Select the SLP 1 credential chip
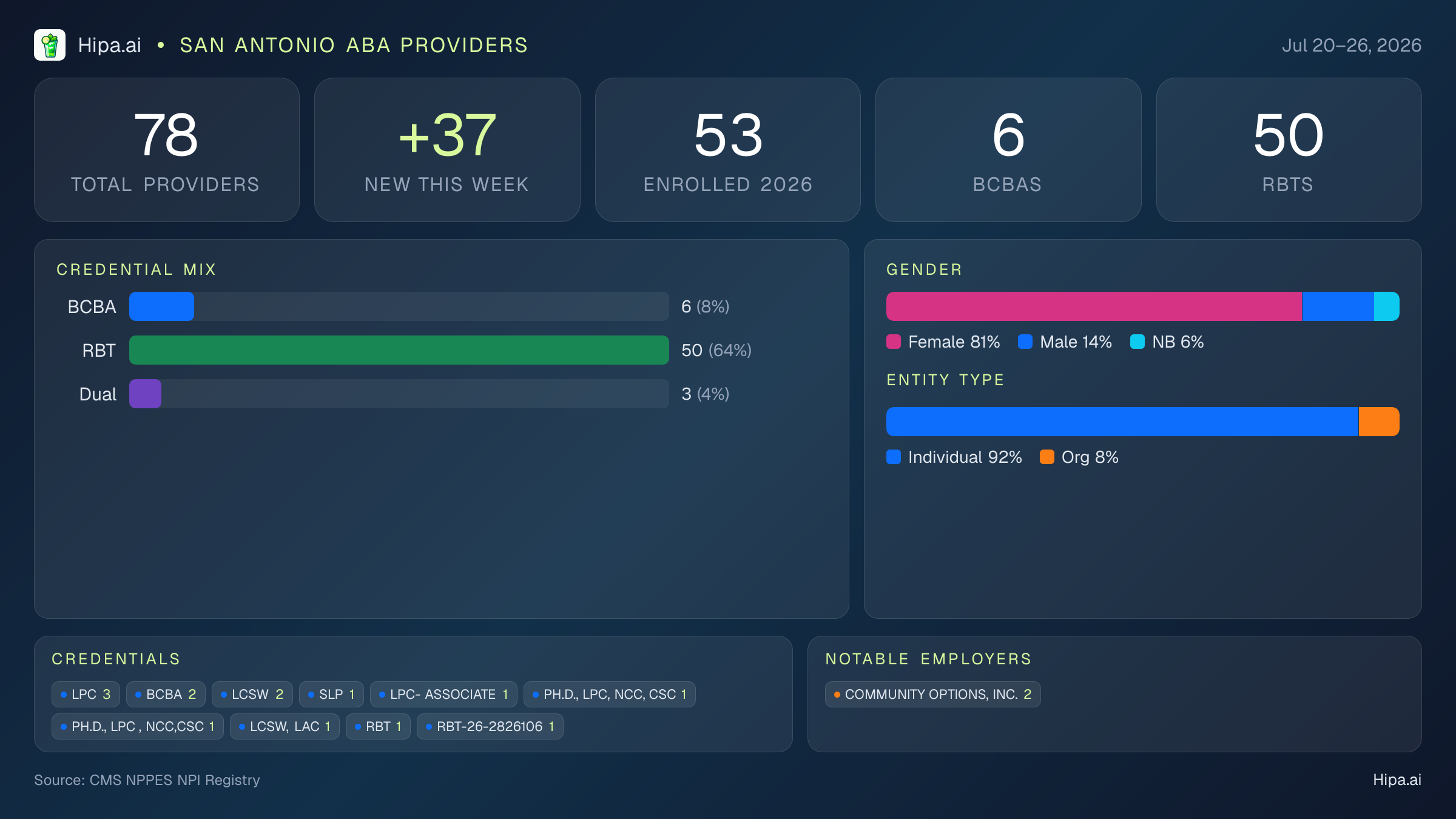 [331, 694]
